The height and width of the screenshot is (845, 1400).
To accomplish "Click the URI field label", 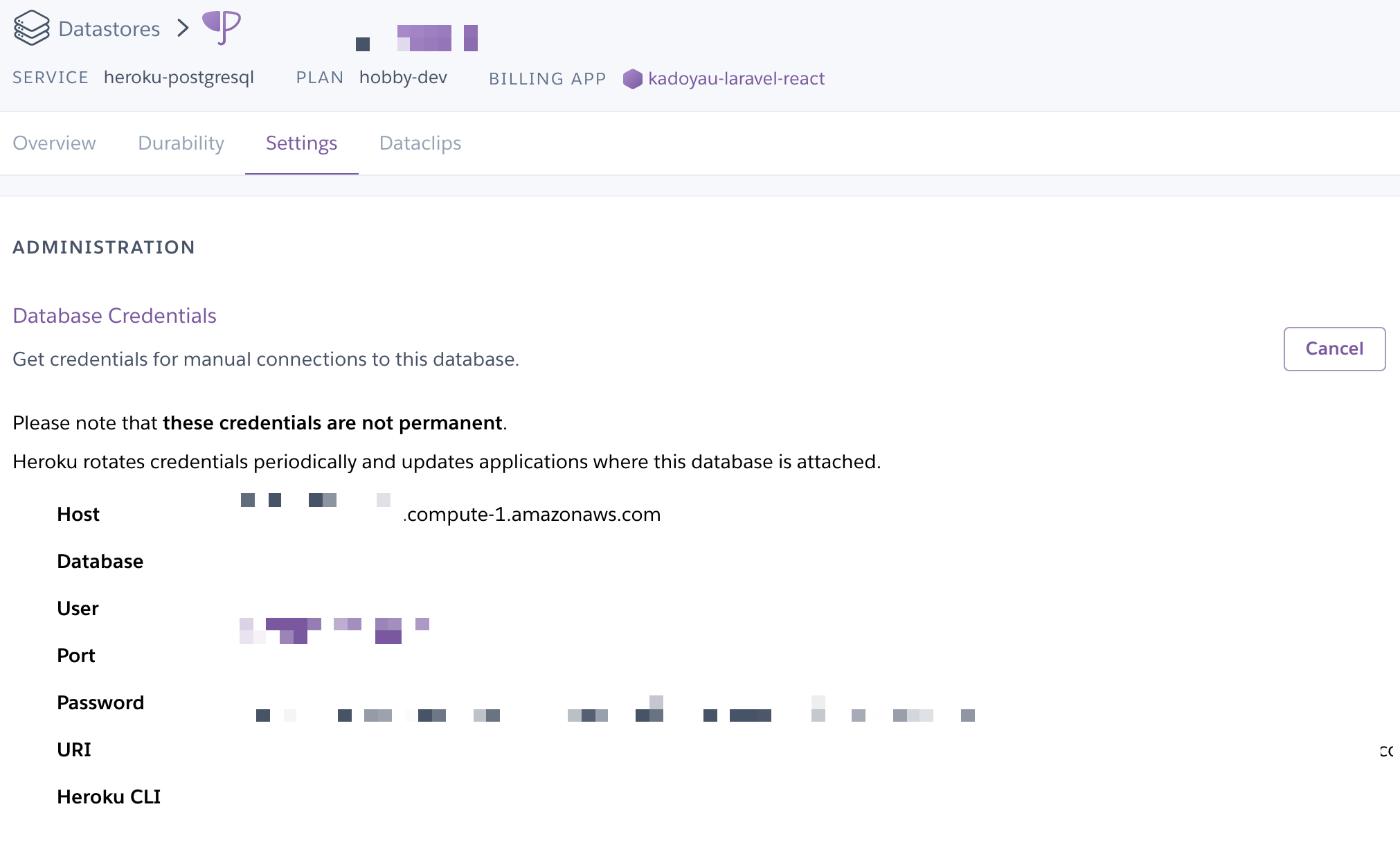I will [74, 750].
